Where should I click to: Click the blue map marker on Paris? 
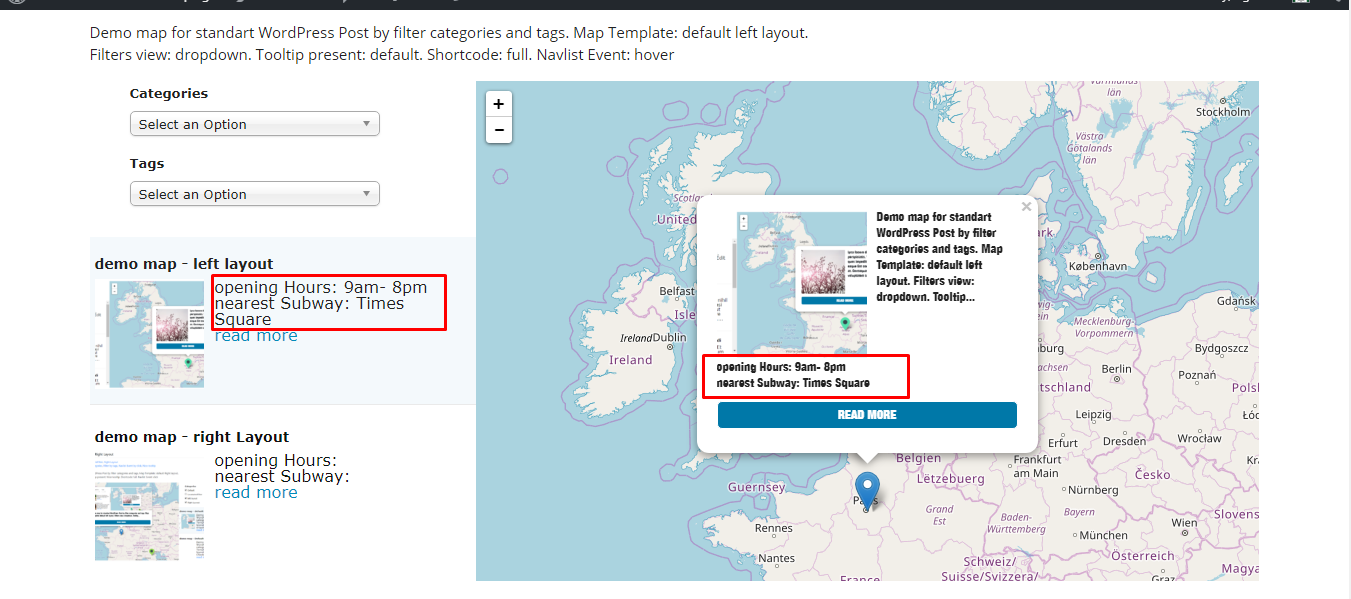(867, 490)
